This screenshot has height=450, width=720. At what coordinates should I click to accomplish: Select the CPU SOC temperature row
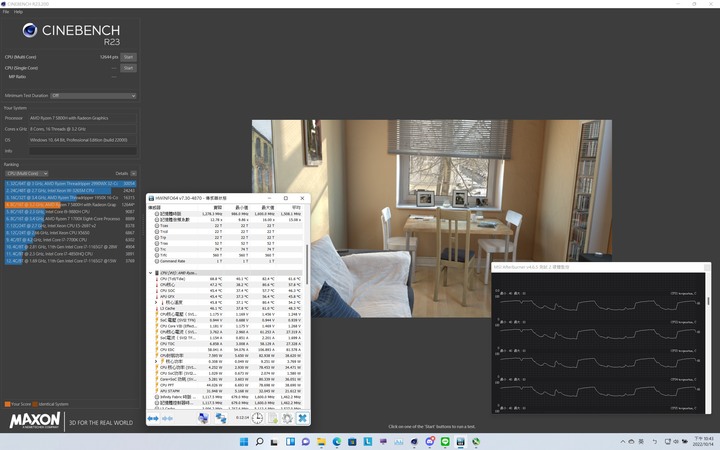(x=228, y=291)
